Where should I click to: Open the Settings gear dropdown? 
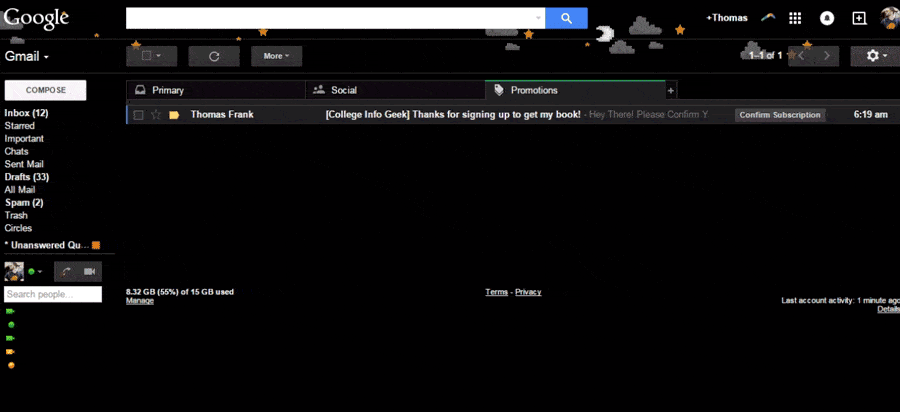click(x=876, y=56)
